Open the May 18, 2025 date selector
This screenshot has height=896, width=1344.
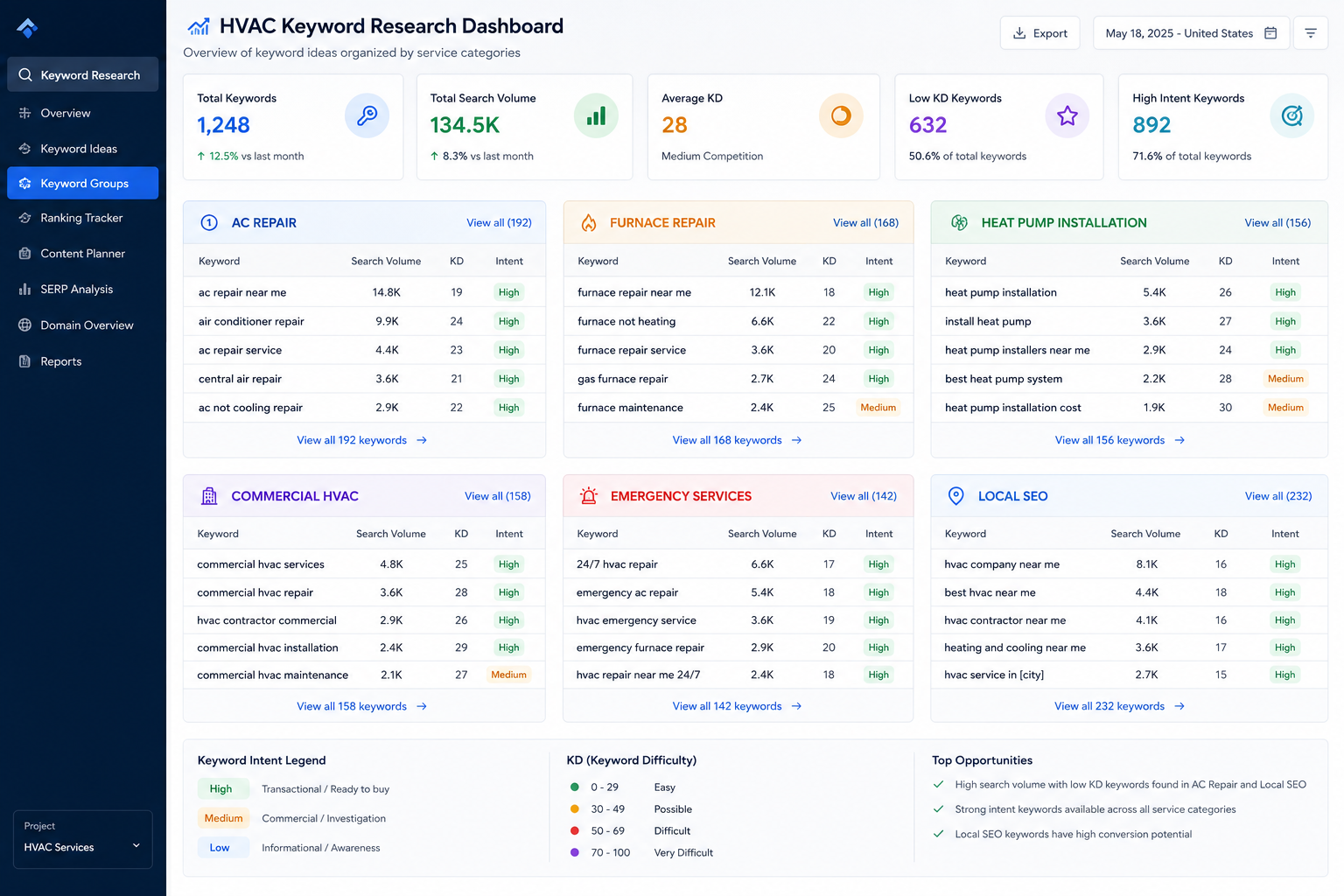tap(1191, 33)
